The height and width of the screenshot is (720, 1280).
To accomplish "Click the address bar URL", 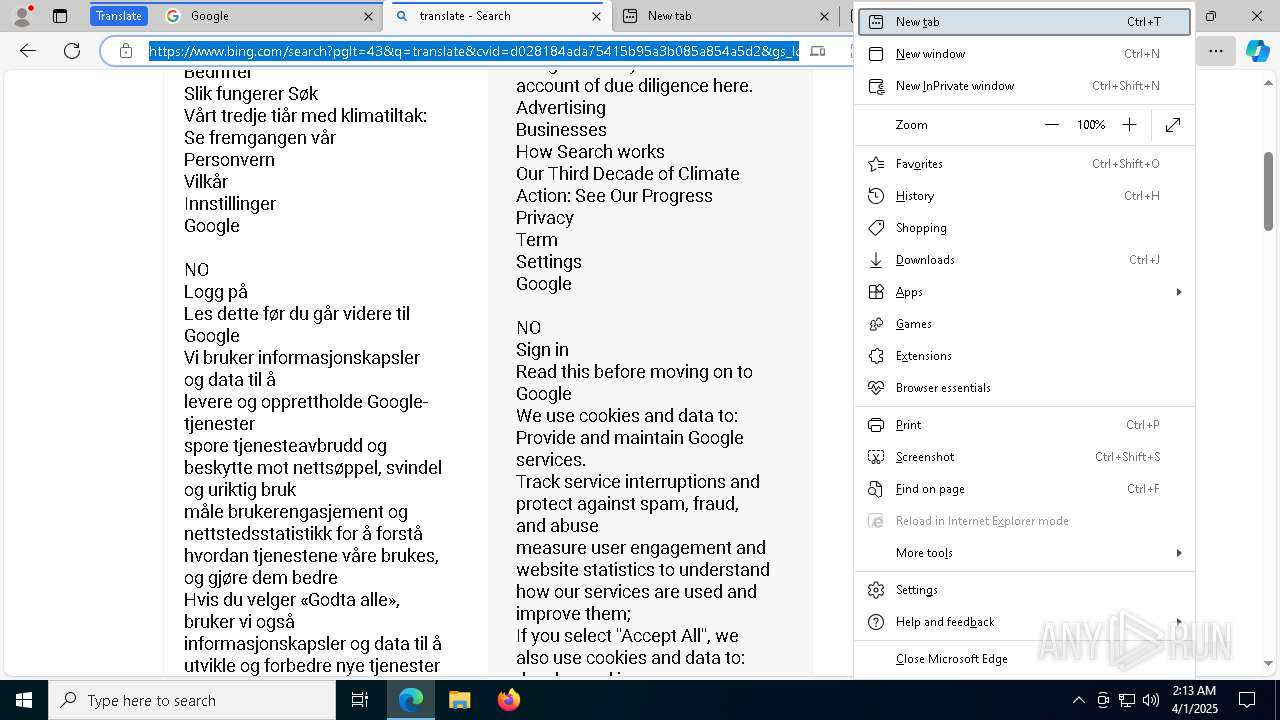I will [x=474, y=51].
